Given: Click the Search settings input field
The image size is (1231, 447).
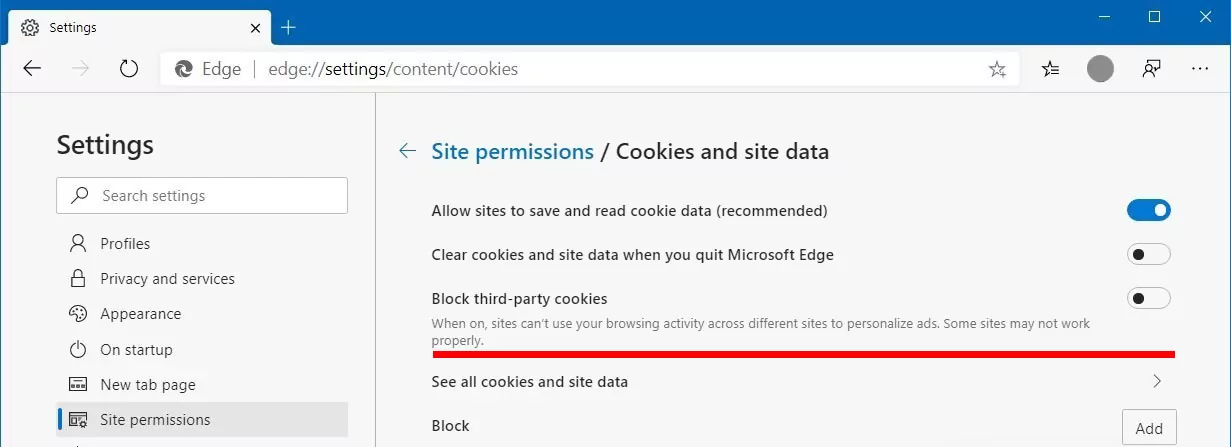Looking at the screenshot, I should [202, 196].
